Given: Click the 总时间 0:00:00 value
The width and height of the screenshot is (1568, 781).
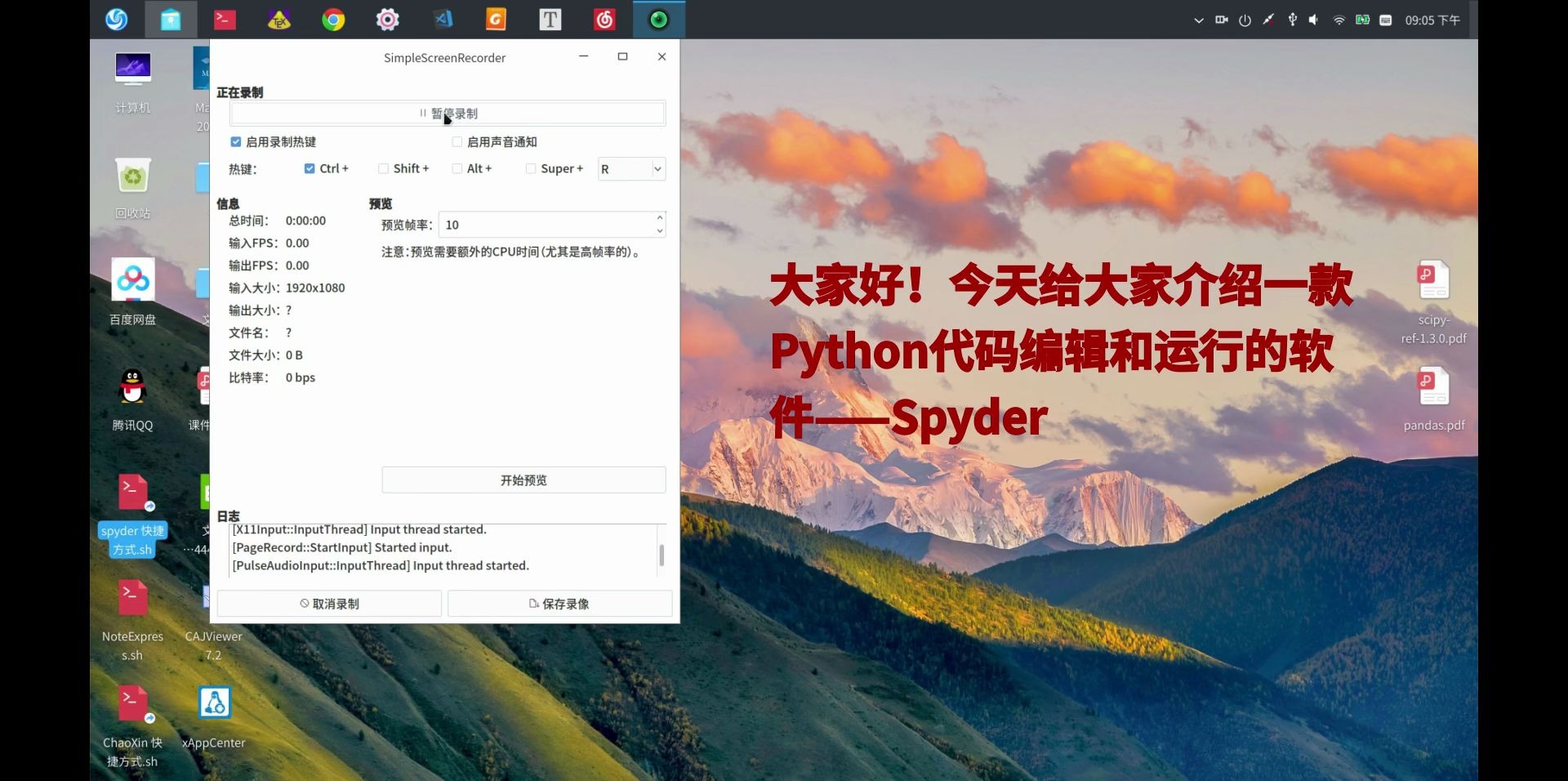Looking at the screenshot, I should click(x=305, y=221).
